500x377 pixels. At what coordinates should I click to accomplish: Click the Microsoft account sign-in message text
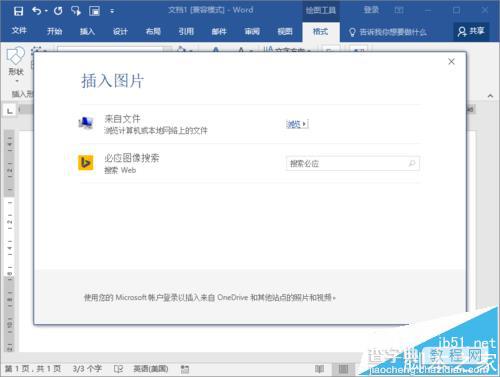210,297
